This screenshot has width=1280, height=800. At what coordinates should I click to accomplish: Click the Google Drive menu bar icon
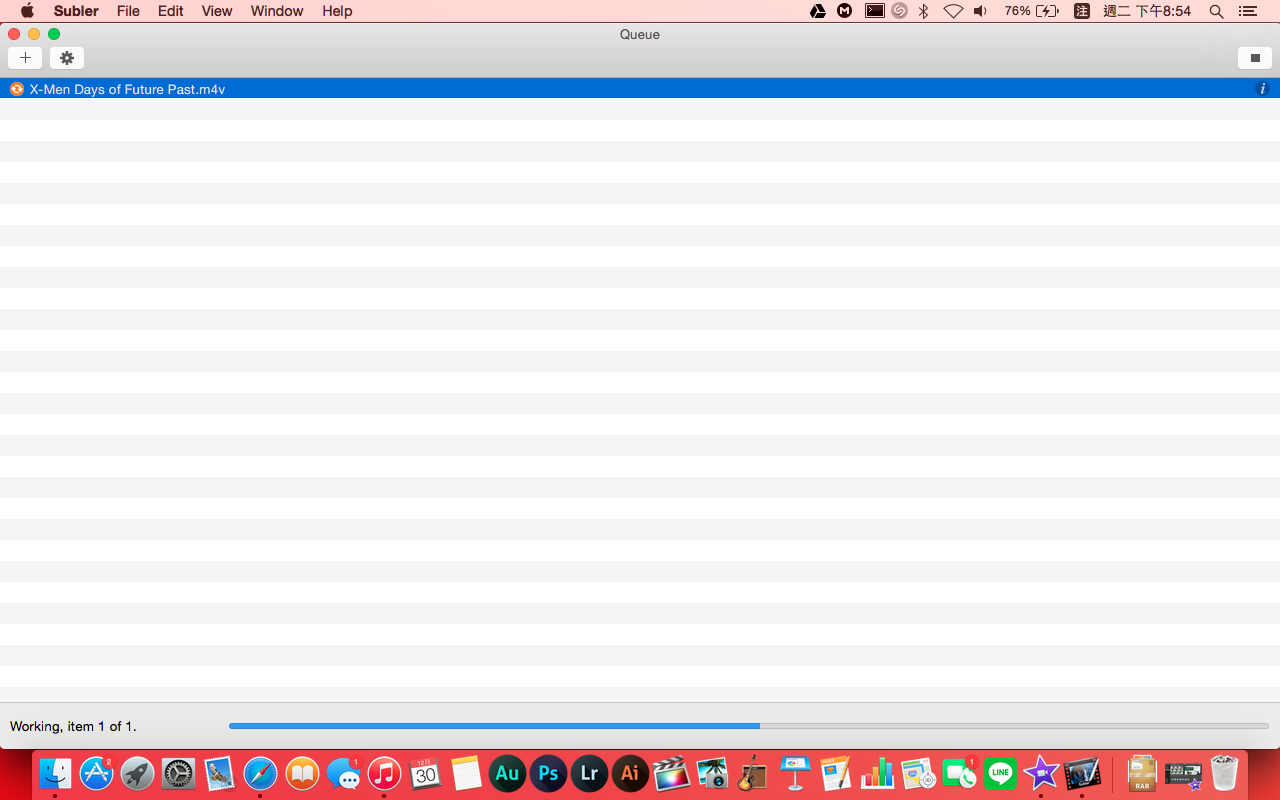tap(818, 11)
